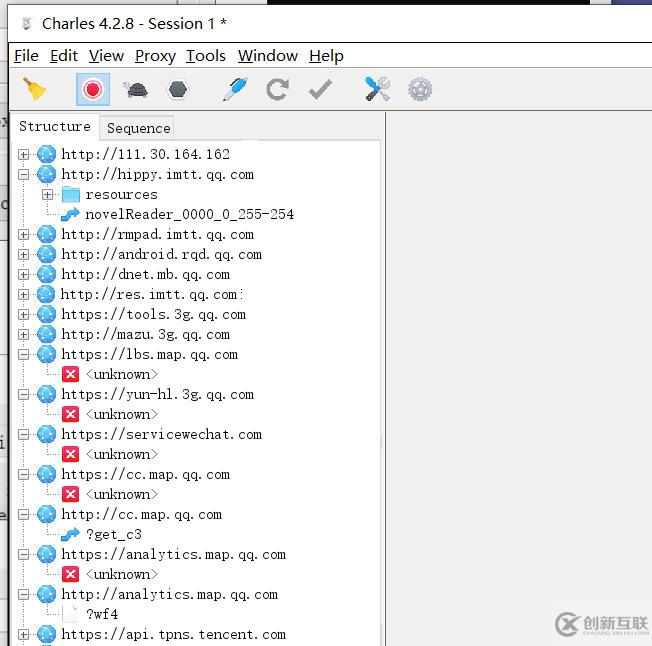
Task: Click globe icon of android.rqd.qq.com
Action: point(47,254)
